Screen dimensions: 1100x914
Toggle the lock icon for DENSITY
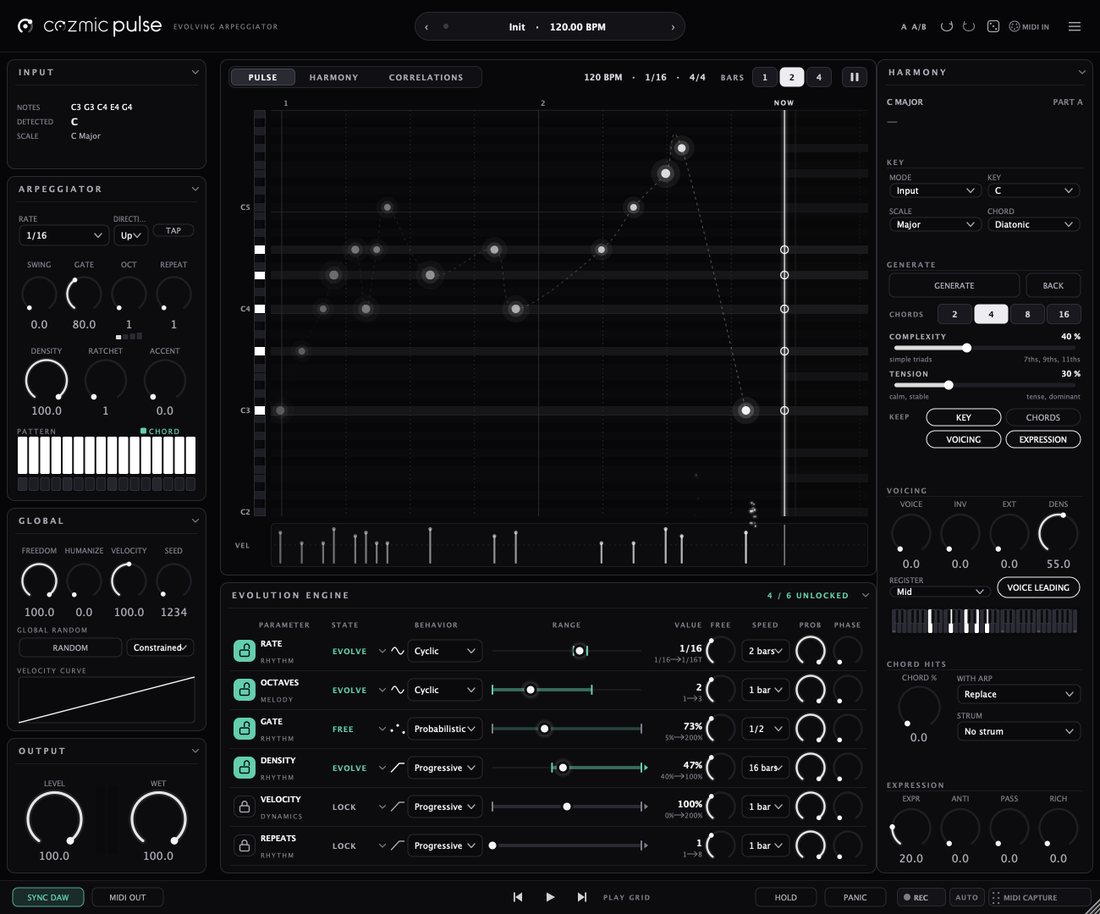coord(244,767)
